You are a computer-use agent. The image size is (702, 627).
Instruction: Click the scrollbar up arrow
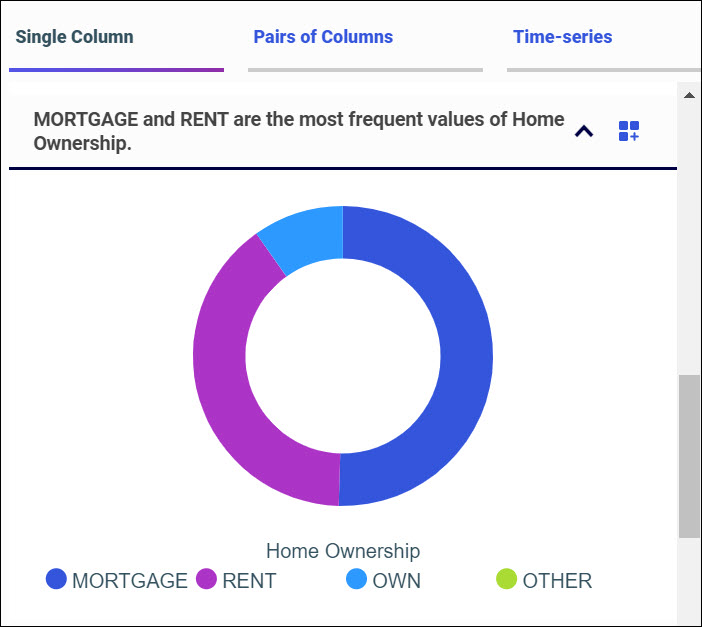tap(689, 95)
